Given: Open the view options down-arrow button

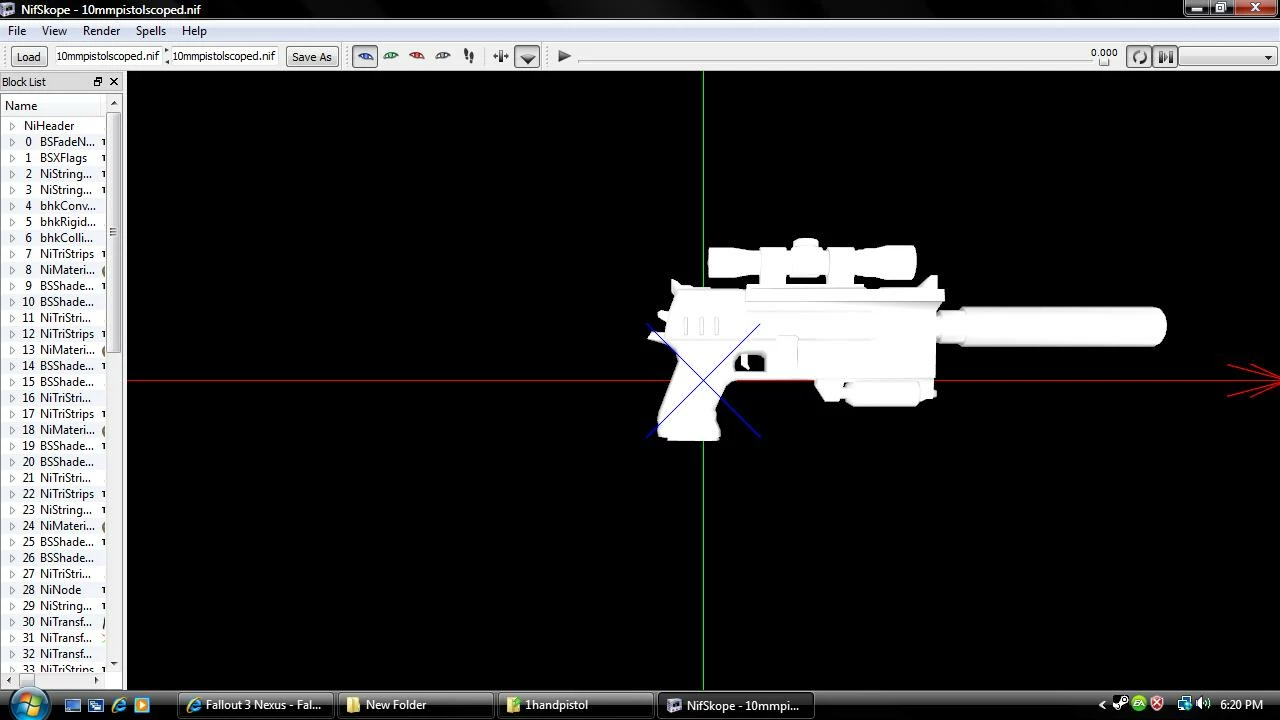Looking at the screenshot, I should click(528, 57).
